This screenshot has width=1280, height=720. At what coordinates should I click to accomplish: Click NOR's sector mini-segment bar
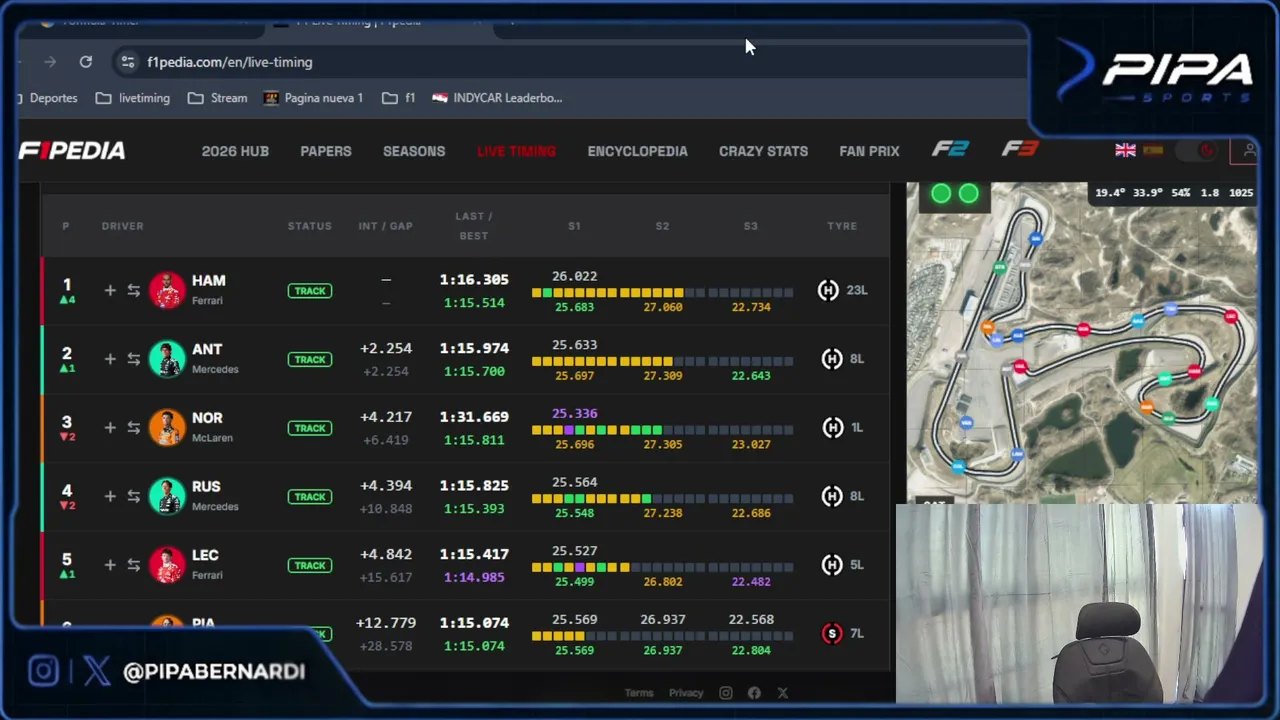click(x=662, y=430)
